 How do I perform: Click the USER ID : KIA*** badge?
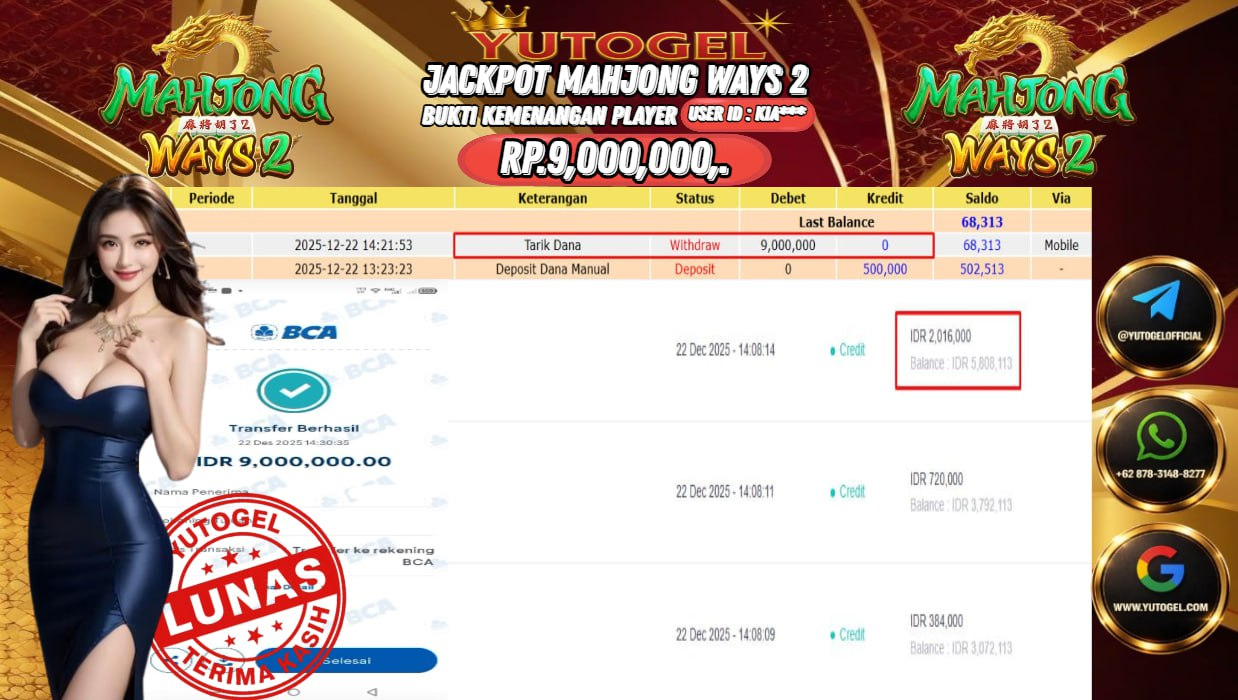pos(747,114)
